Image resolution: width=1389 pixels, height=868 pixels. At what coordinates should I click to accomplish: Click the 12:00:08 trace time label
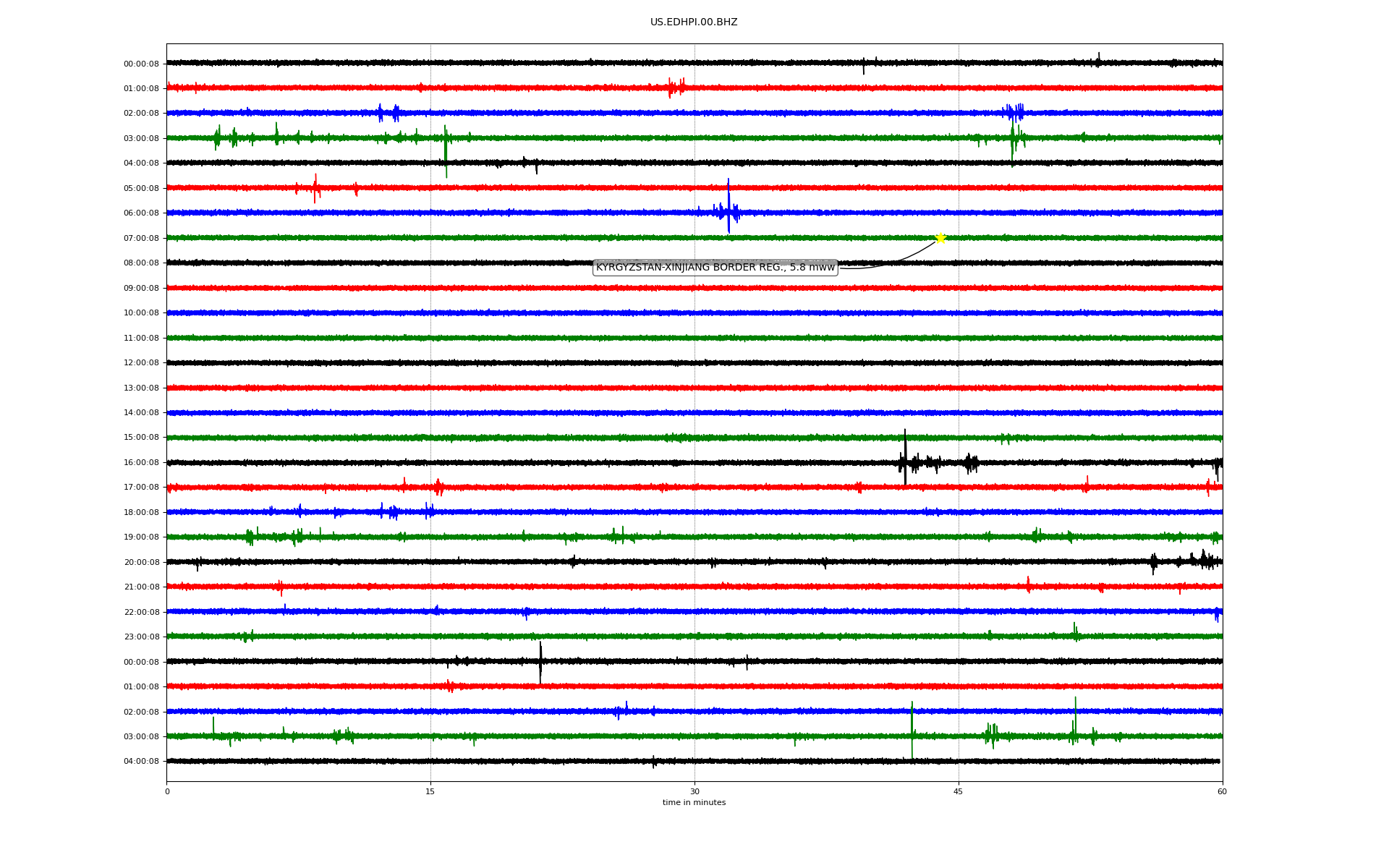point(141,363)
